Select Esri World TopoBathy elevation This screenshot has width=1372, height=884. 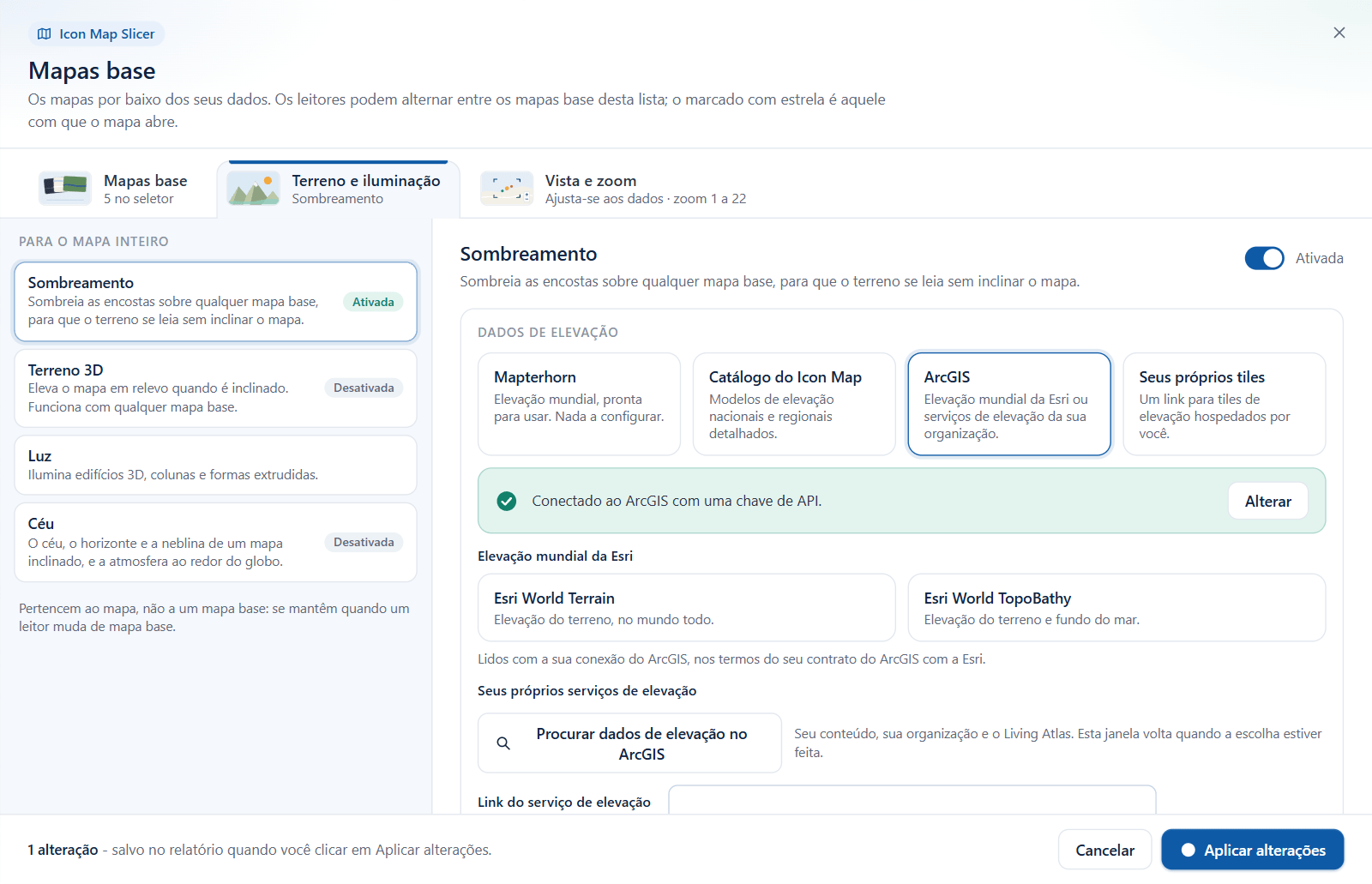[x=1116, y=608]
